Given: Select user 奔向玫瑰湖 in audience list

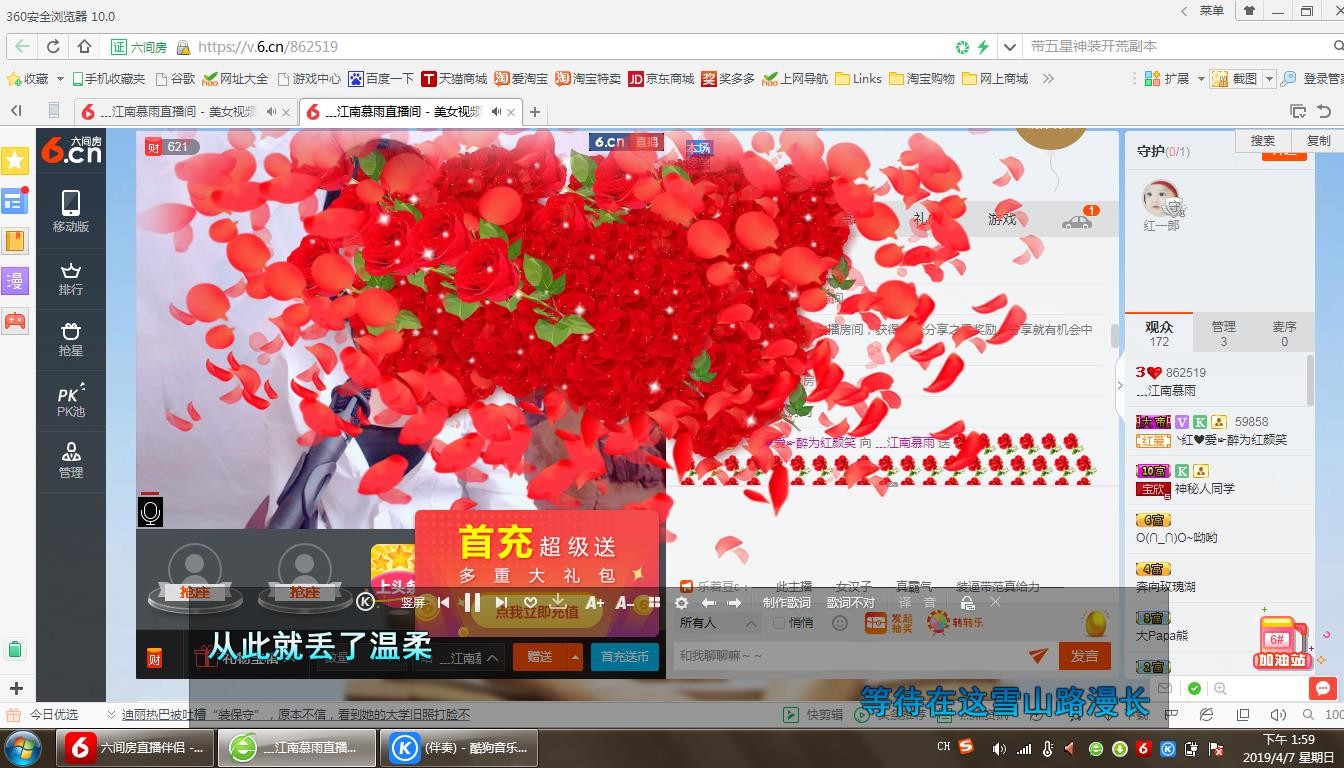Looking at the screenshot, I should tap(1165, 586).
